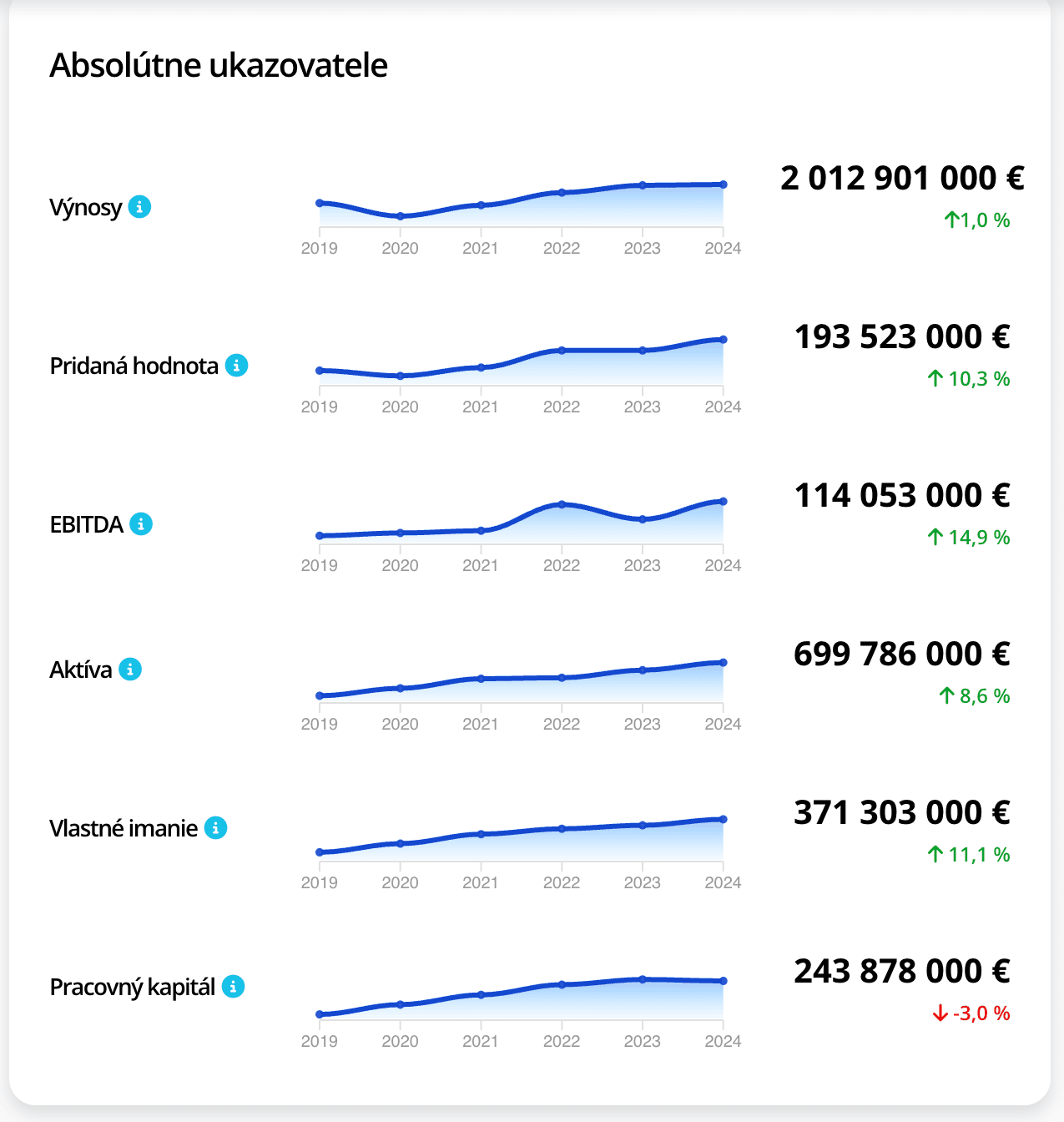Click the 2020 data point on Výnosy chart

401,216
